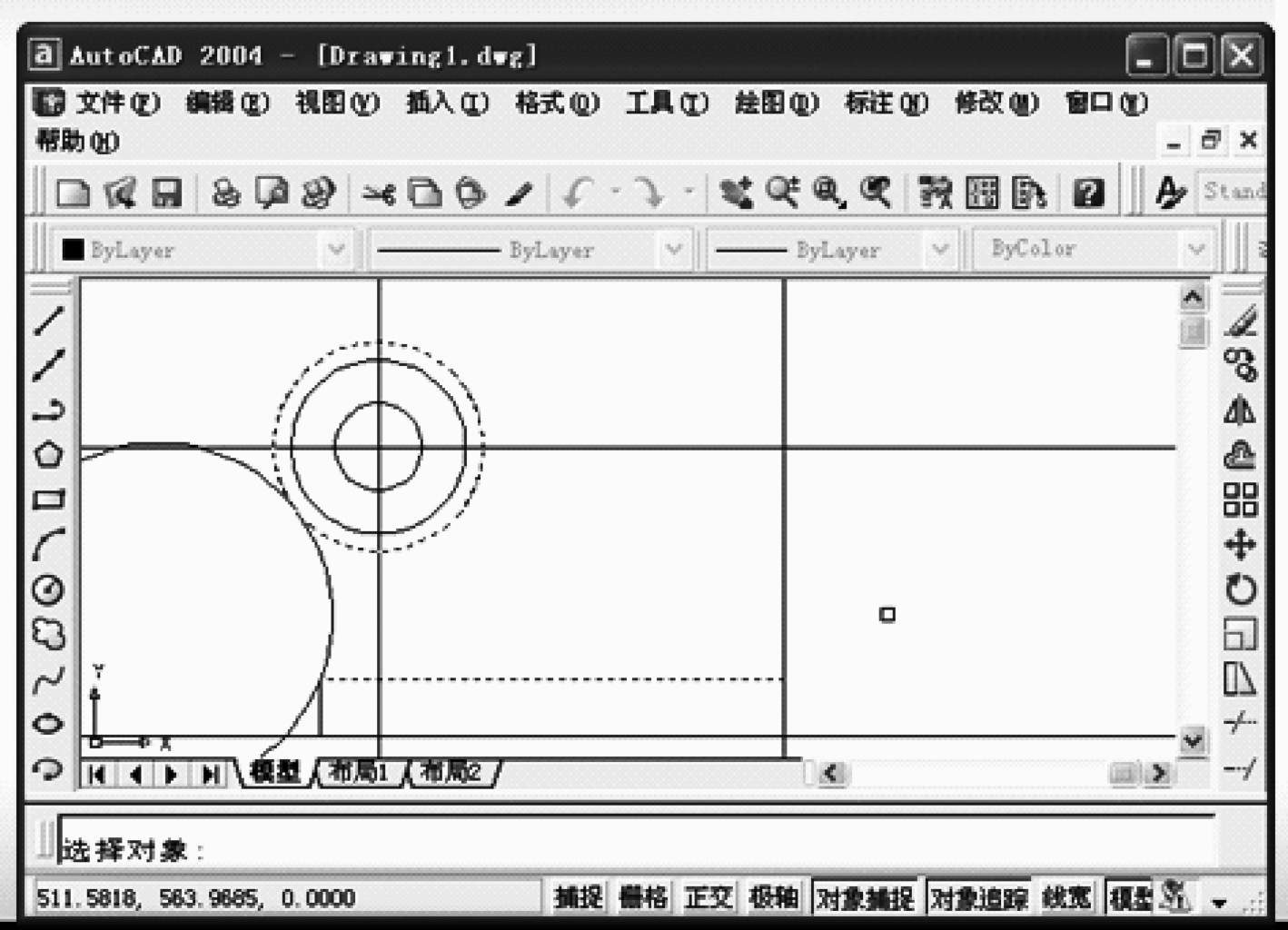
Task: Click the Paste icon
Action: click(471, 193)
